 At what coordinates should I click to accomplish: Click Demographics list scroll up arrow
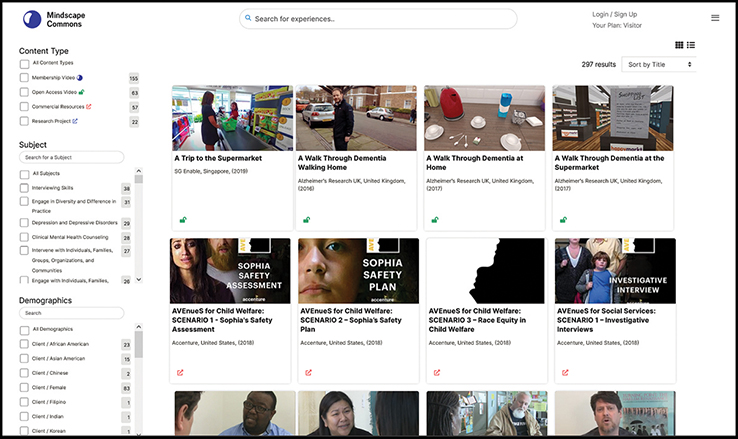point(138,327)
